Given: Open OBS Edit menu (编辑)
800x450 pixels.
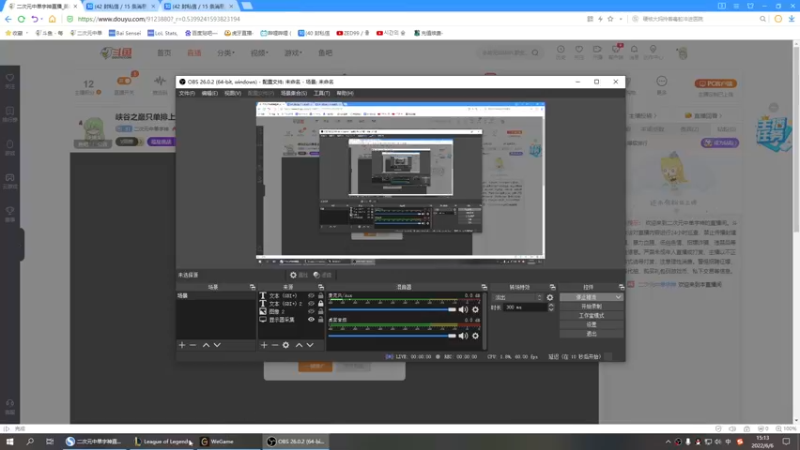Looking at the screenshot, I should (x=209, y=93).
